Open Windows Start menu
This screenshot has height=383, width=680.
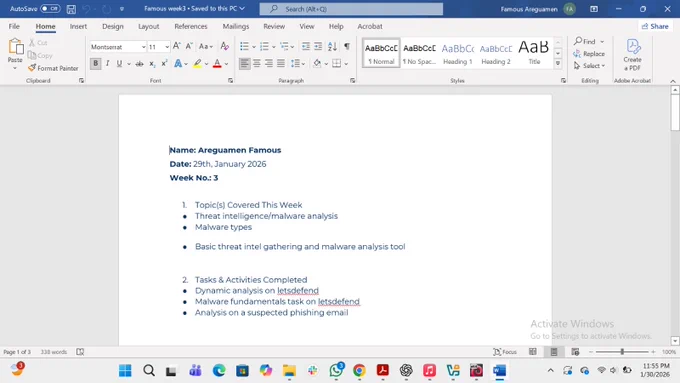click(x=125, y=370)
